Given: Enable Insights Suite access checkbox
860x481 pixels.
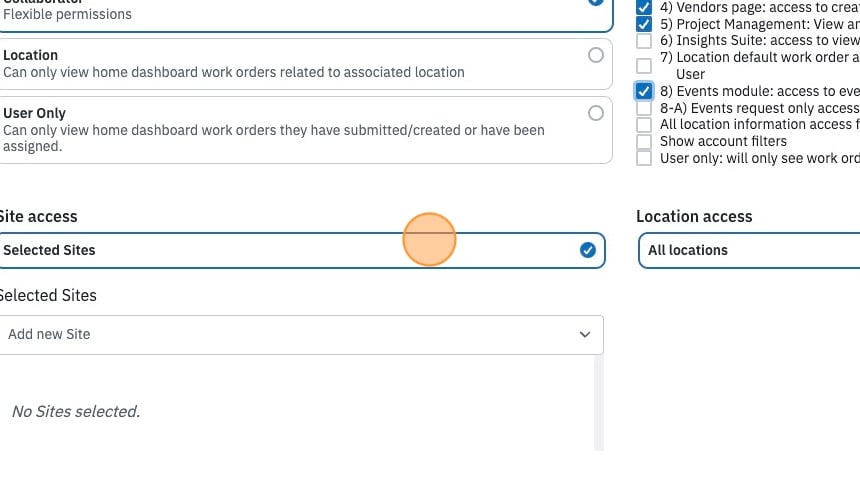Looking at the screenshot, I should 644,41.
